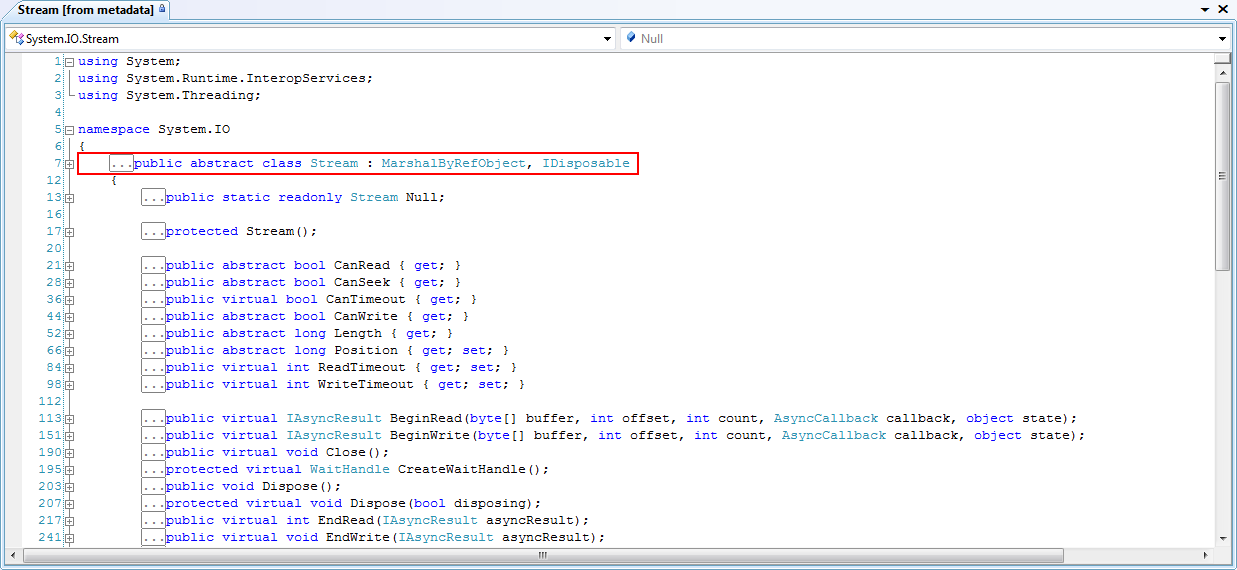Close the Stream metadata document
This screenshot has width=1237, height=570.
click(1225, 9)
